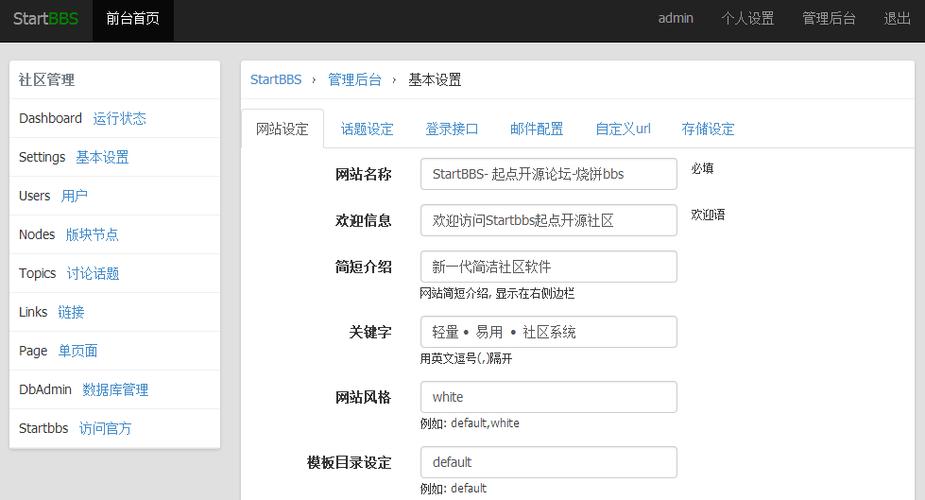Switch to the 邮件配置 tab
Viewport: 925px width, 500px height.
tap(537, 129)
